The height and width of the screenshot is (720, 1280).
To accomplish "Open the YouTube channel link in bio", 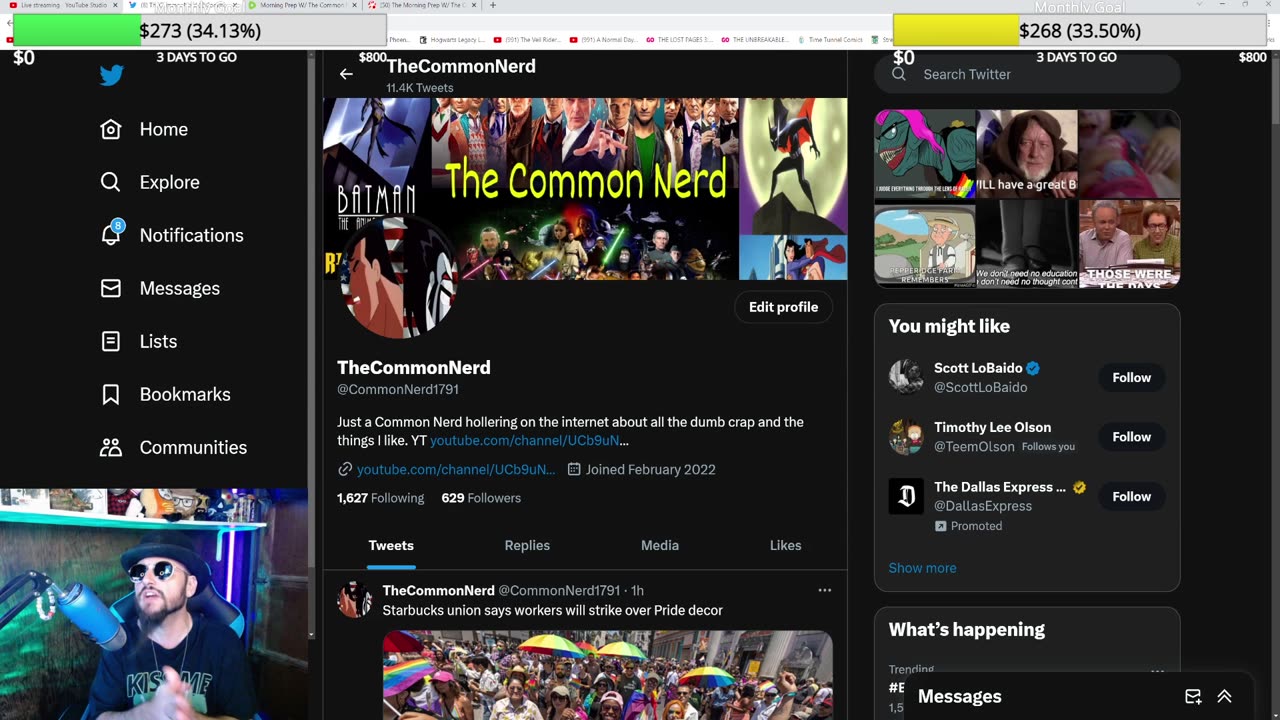I will point(529,440).
